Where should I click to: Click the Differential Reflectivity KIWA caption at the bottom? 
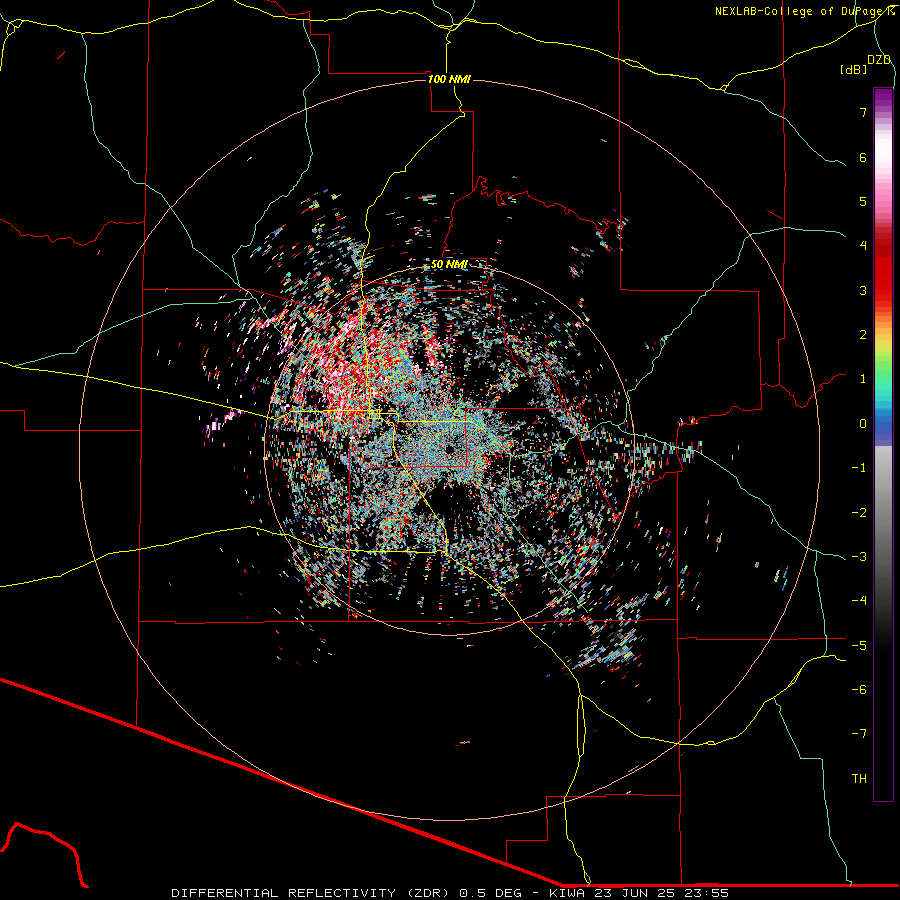click(450, 893)
